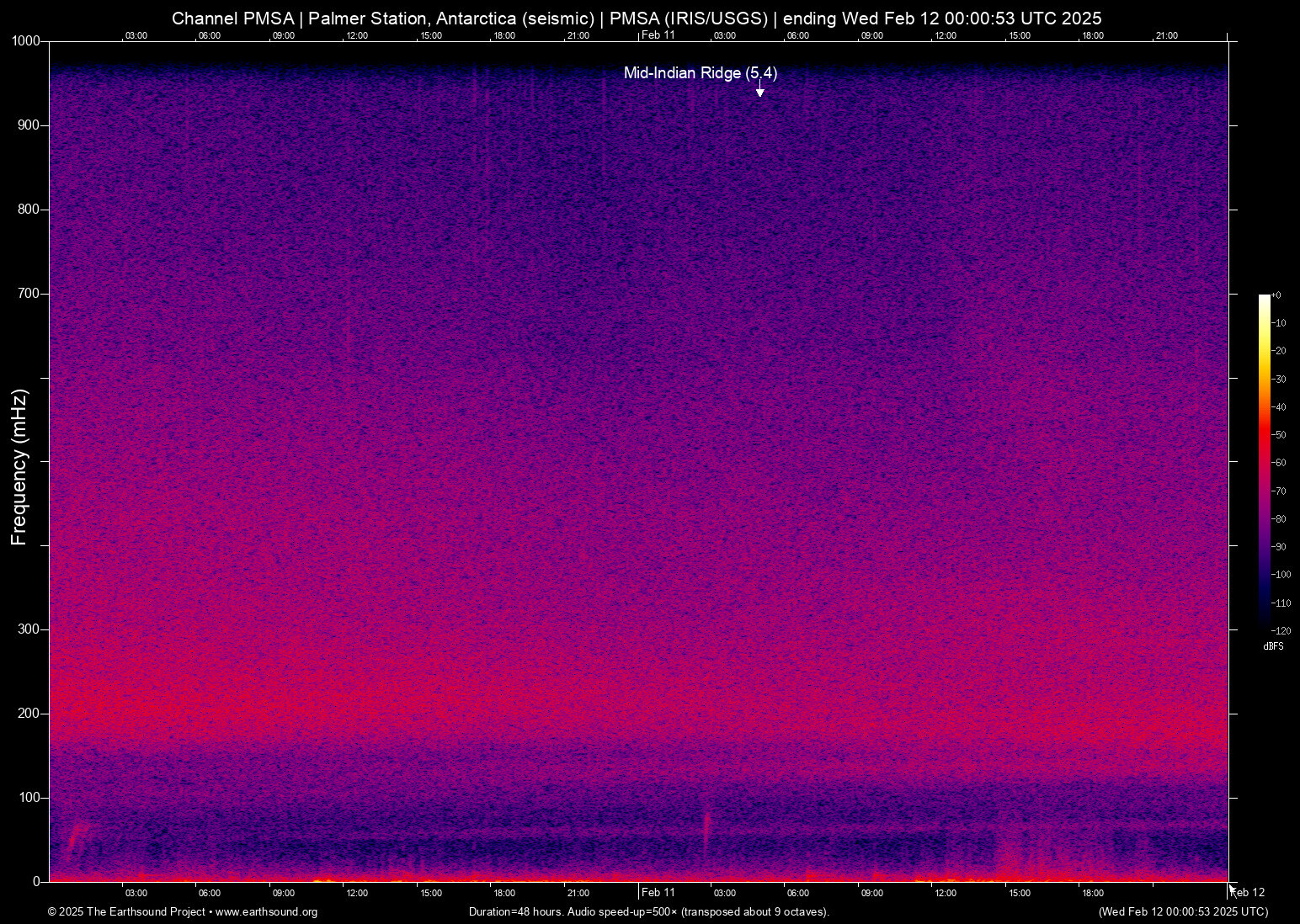Click the "0" frequency axis label
Viewport: 1300px width, 924px height.
36,882
